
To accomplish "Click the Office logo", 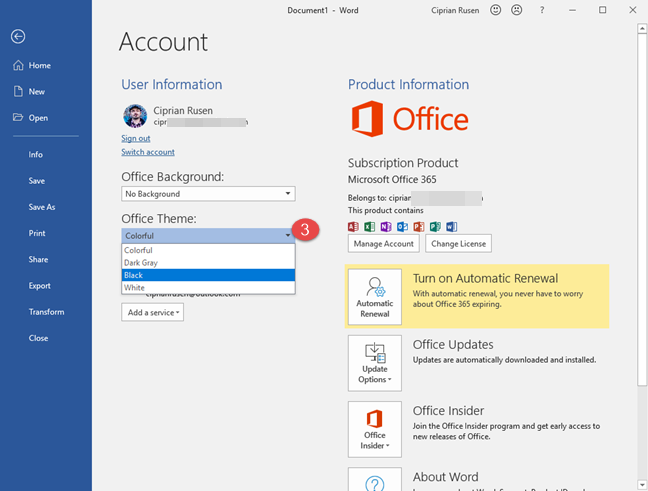I will [x=410, y=119].
